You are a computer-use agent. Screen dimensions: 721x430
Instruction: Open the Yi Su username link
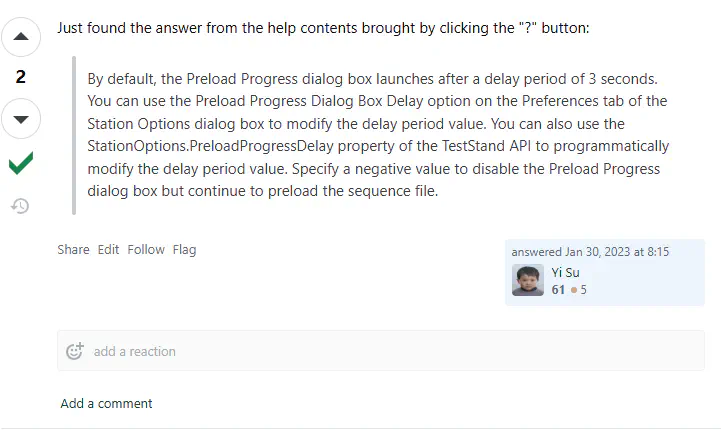pos(565,272)
